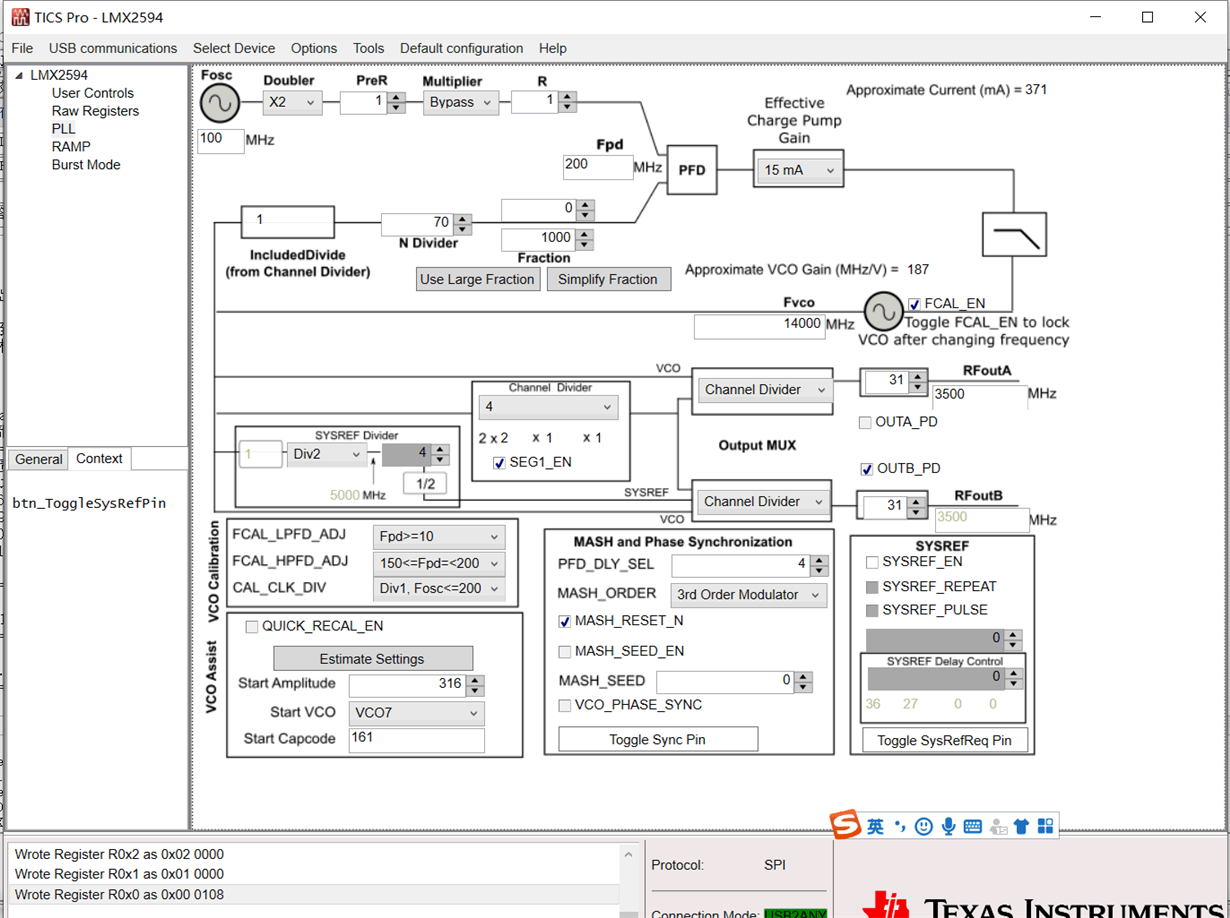This screenshot has height=918, width=1230.
Task: Select Raw Registers in the tree
Action: 95,111
